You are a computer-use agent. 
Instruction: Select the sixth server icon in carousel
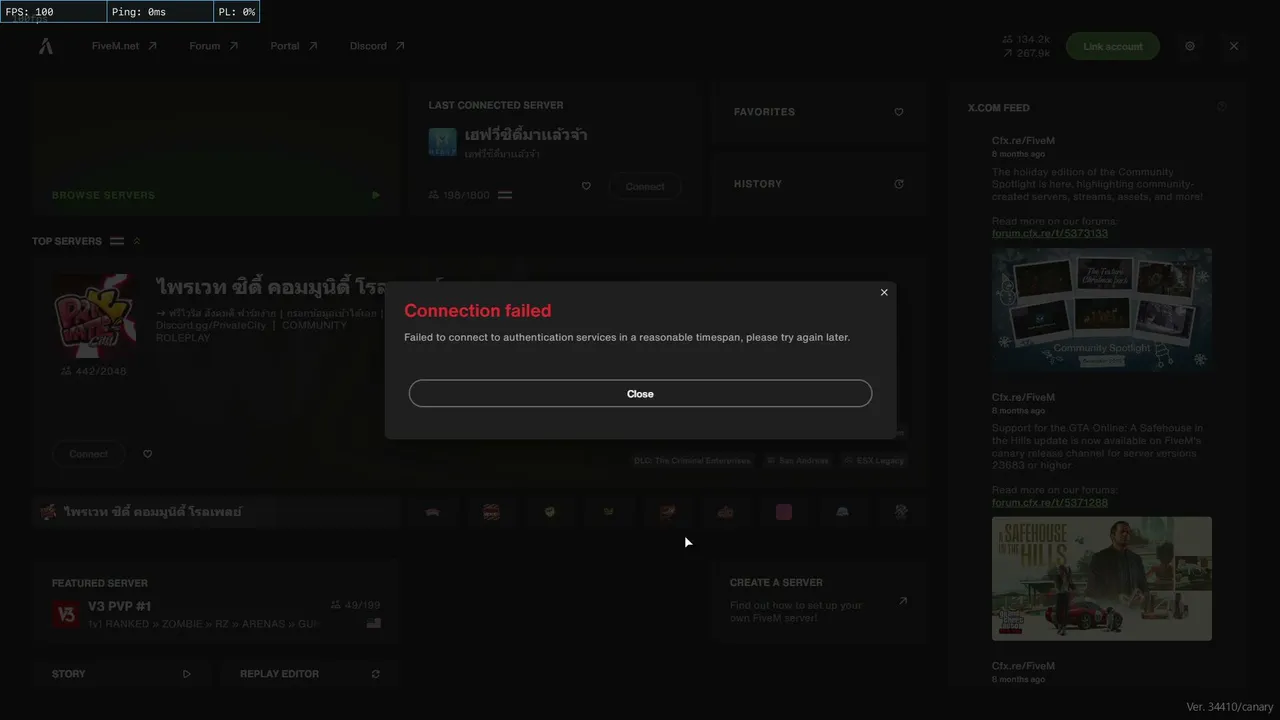[725, 512]
